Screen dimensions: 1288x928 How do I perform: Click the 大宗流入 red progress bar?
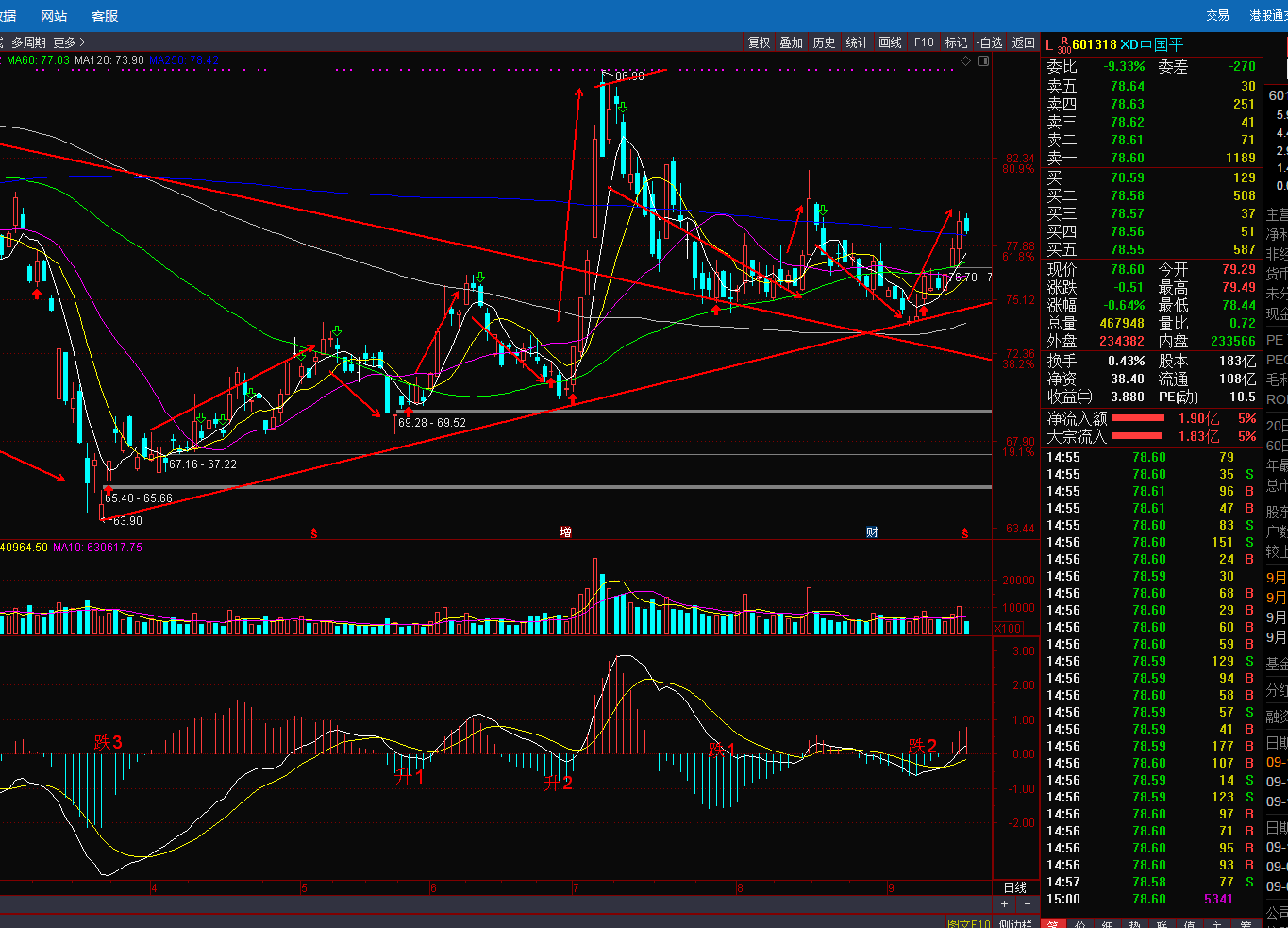pos(1136,436)
